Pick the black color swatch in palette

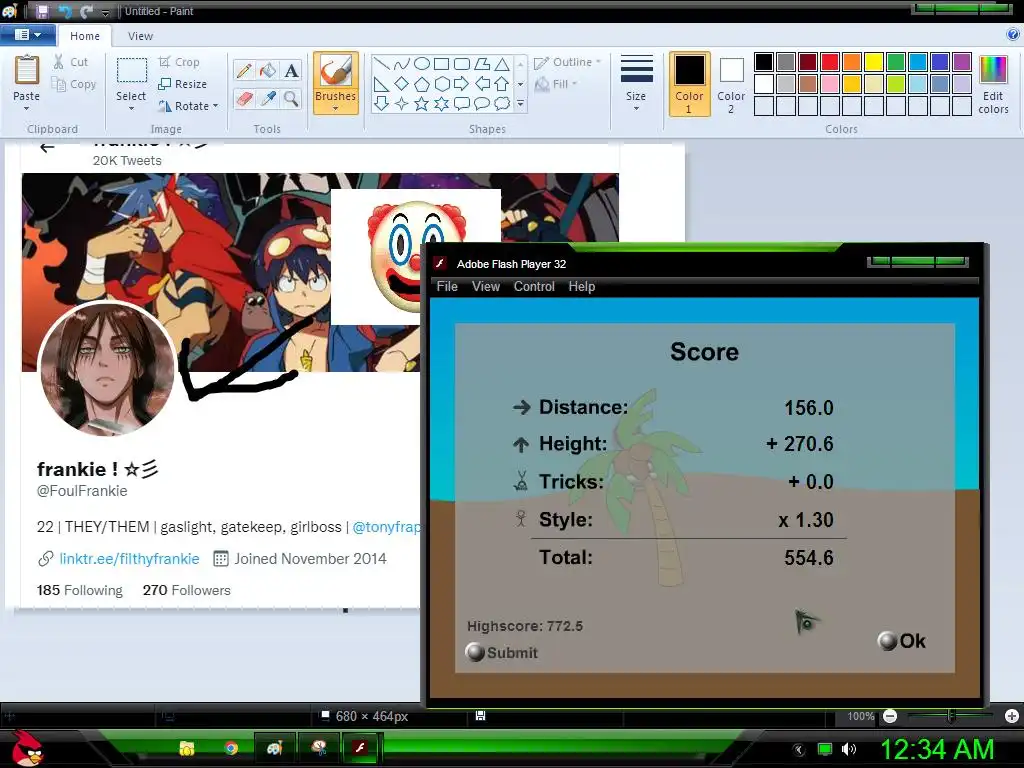(764, 62)
